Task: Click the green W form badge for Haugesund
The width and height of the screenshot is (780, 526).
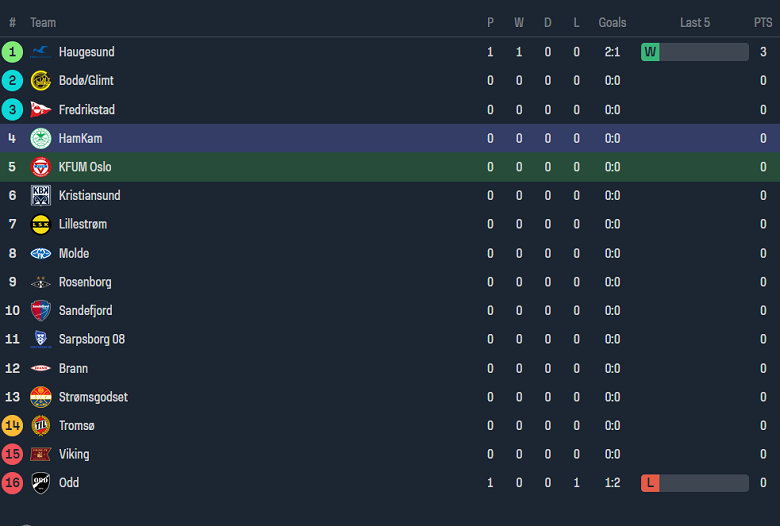Action: (650, 52)
